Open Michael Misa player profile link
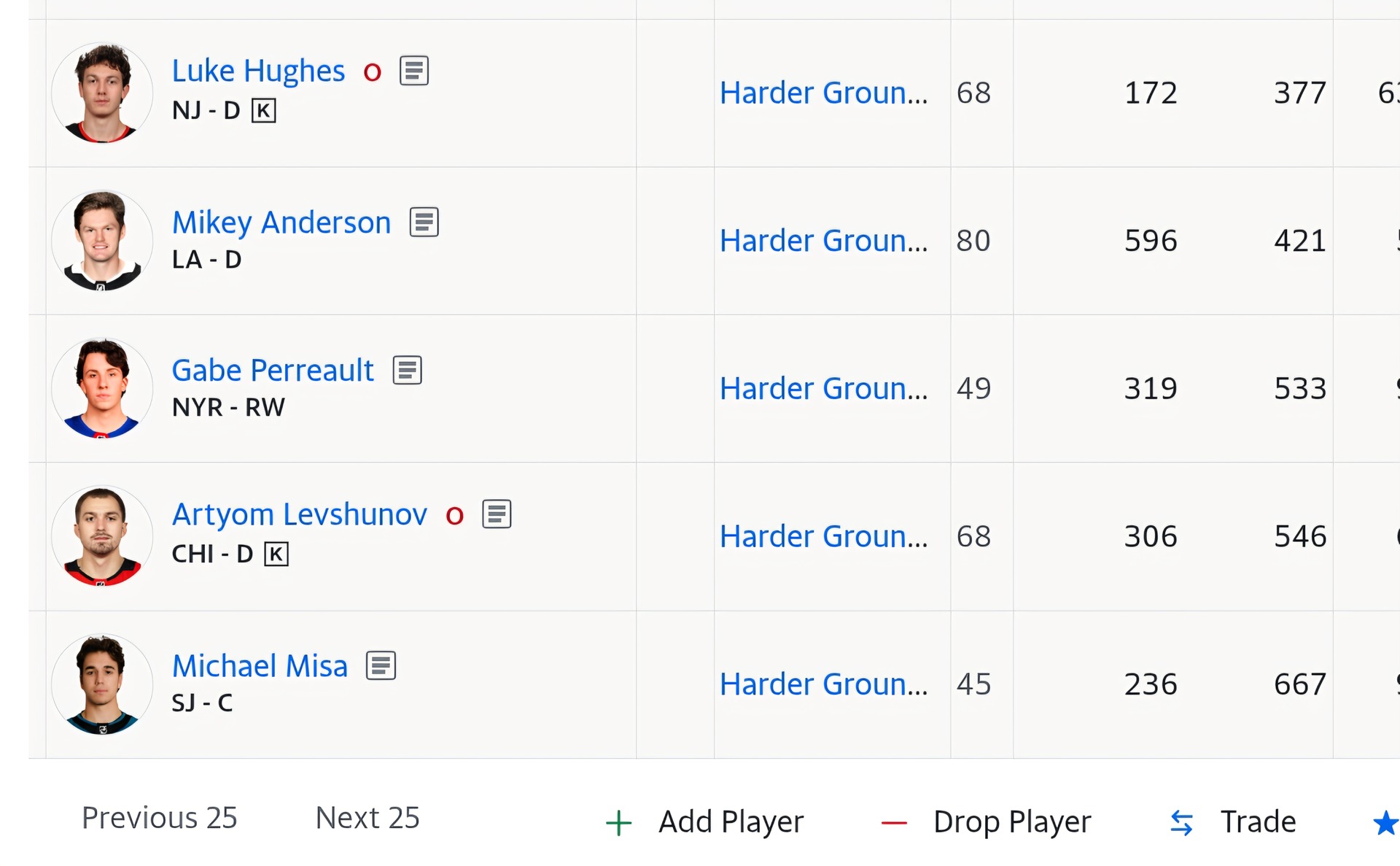 (260, 665)
